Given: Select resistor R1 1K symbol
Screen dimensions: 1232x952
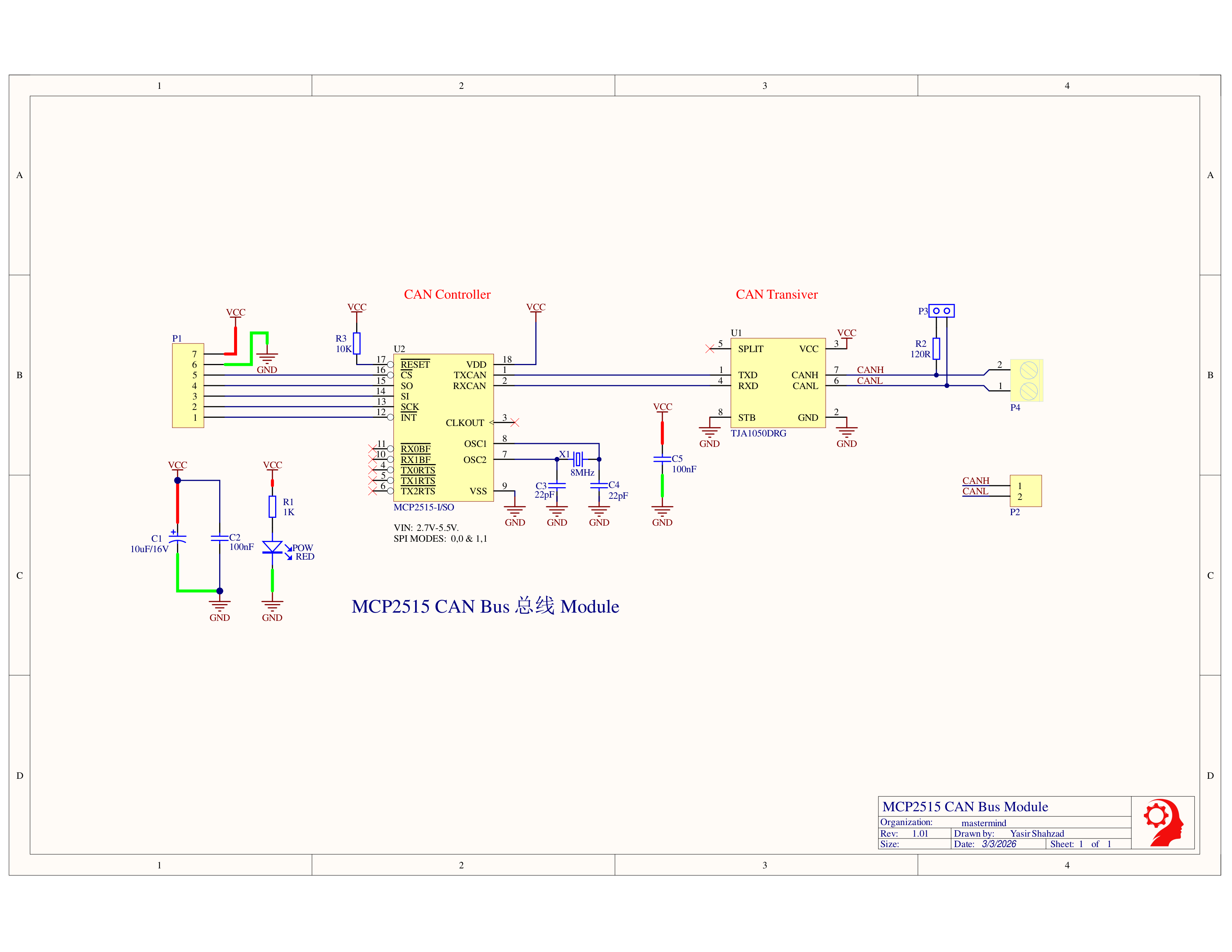Looking at the screenshot, I should click(272, 507).
